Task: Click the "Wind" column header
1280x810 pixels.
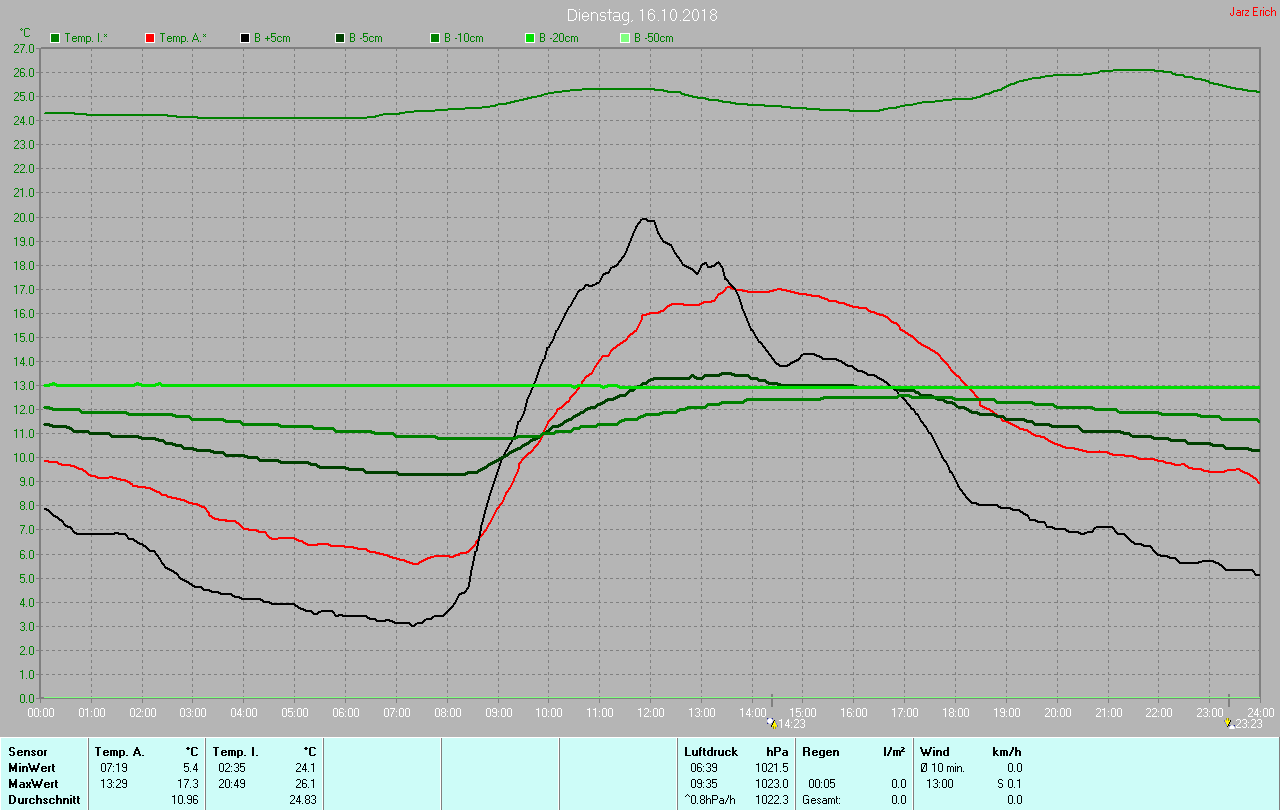Action: click(x=935, y=752)
